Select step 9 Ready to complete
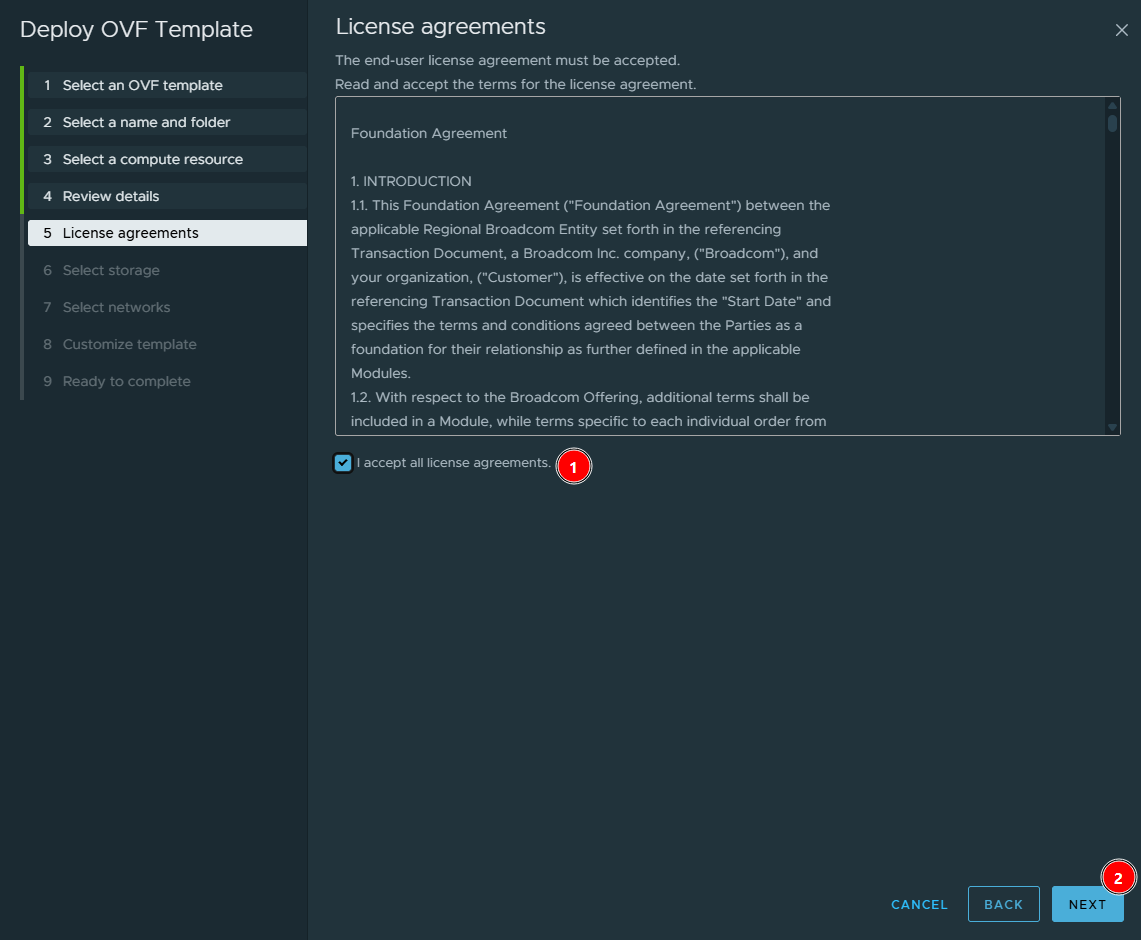1141x940 pixels. (167, 381)
